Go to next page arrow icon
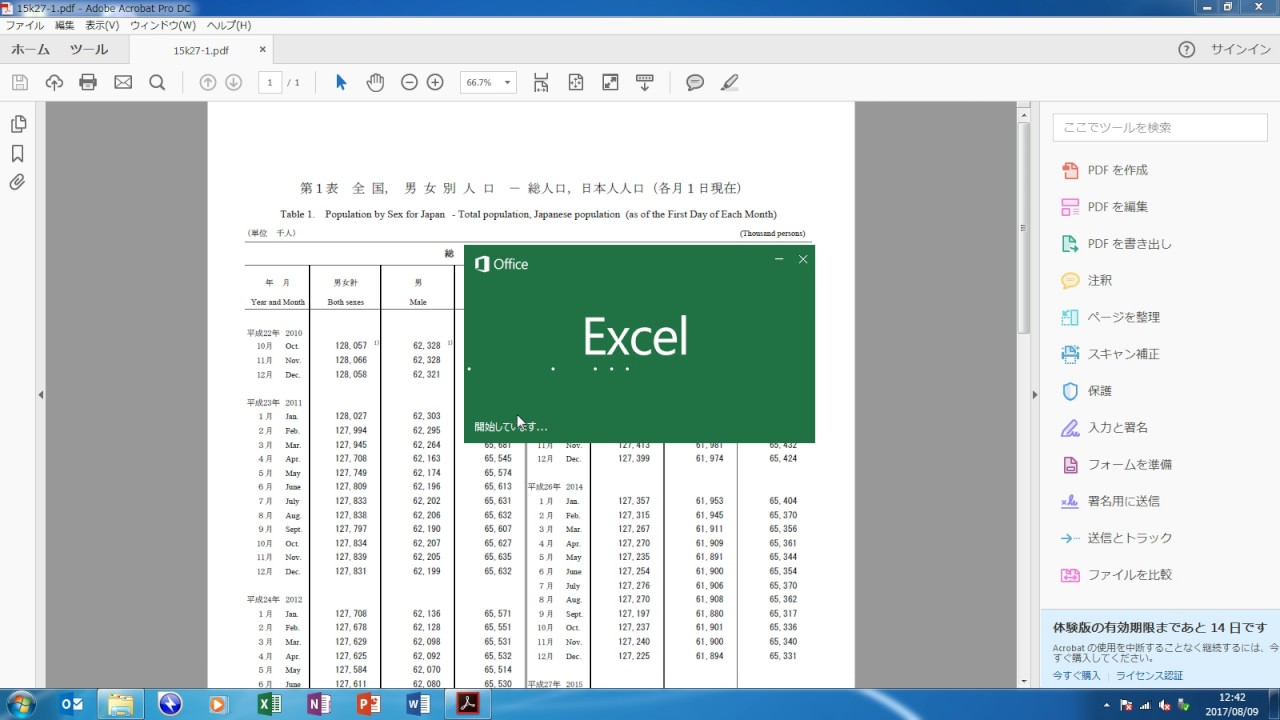Screen dimensions: 1280x720 (x=234, y=82)
